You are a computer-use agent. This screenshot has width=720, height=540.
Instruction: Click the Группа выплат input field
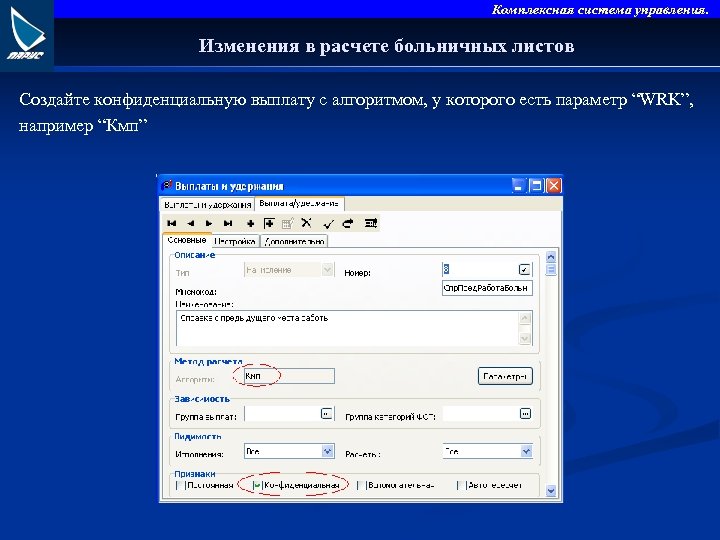point(282,414)
